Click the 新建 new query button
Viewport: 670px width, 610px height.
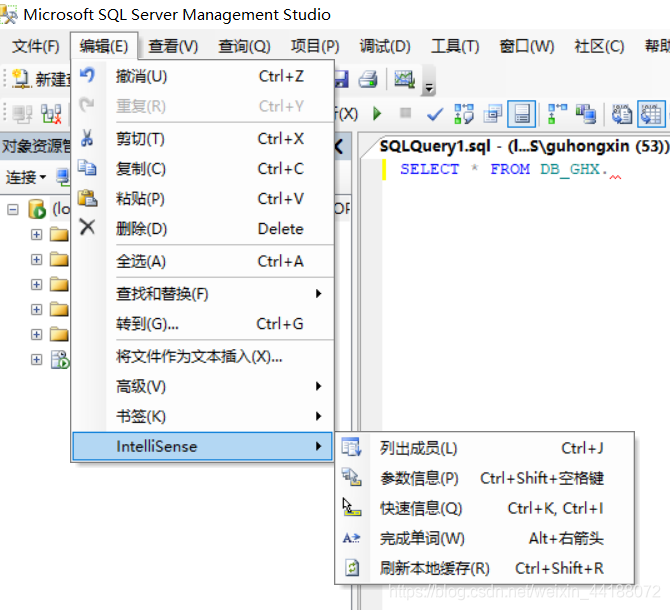point(41,79)
